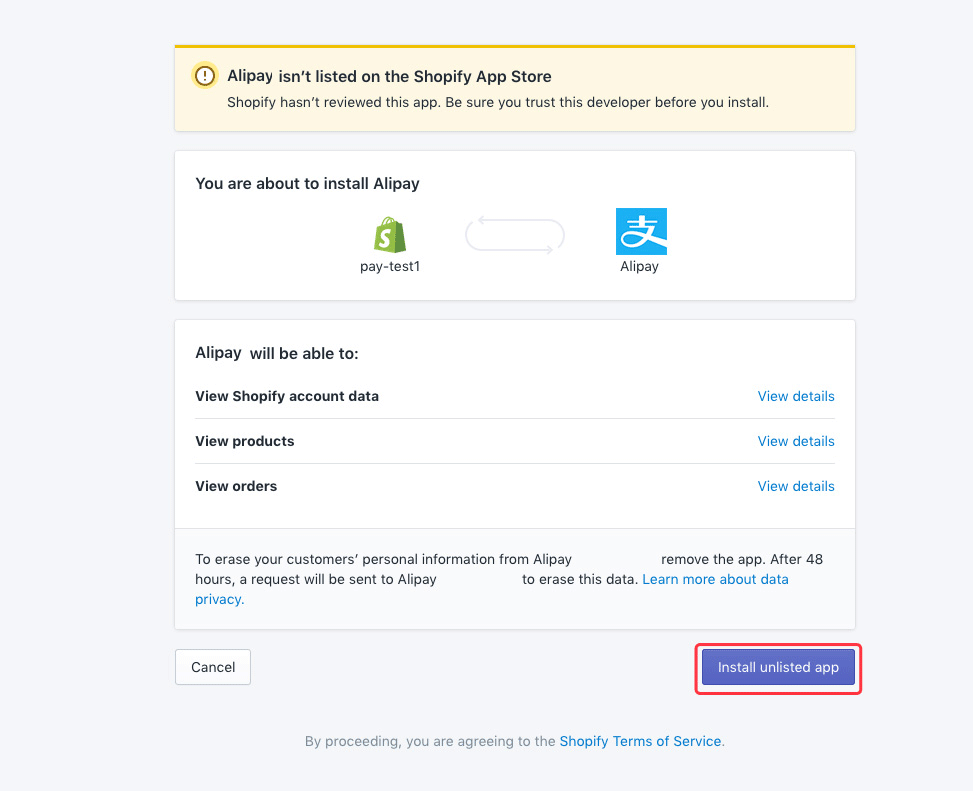
Task: Click the pay-test1 label under the store icon
Action: pos(390,266)
